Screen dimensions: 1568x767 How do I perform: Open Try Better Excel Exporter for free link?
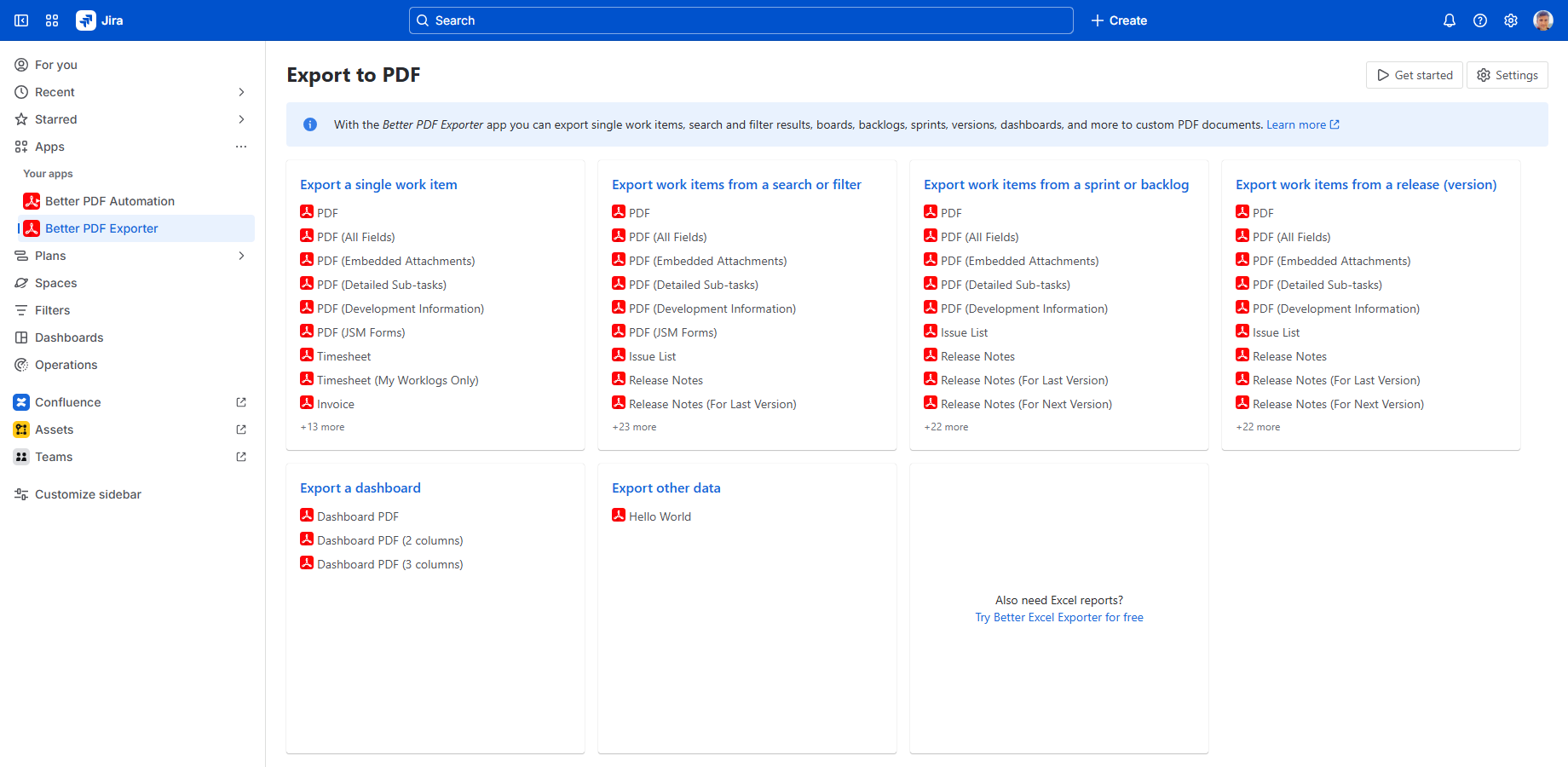click(1058, 618)
